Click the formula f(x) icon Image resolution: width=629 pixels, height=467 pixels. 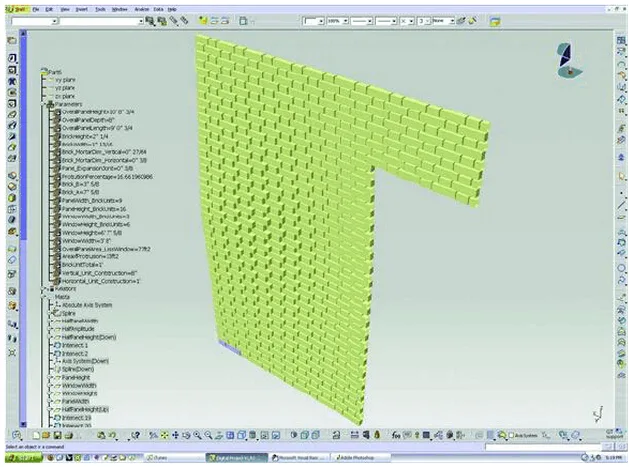click(396, 435)
